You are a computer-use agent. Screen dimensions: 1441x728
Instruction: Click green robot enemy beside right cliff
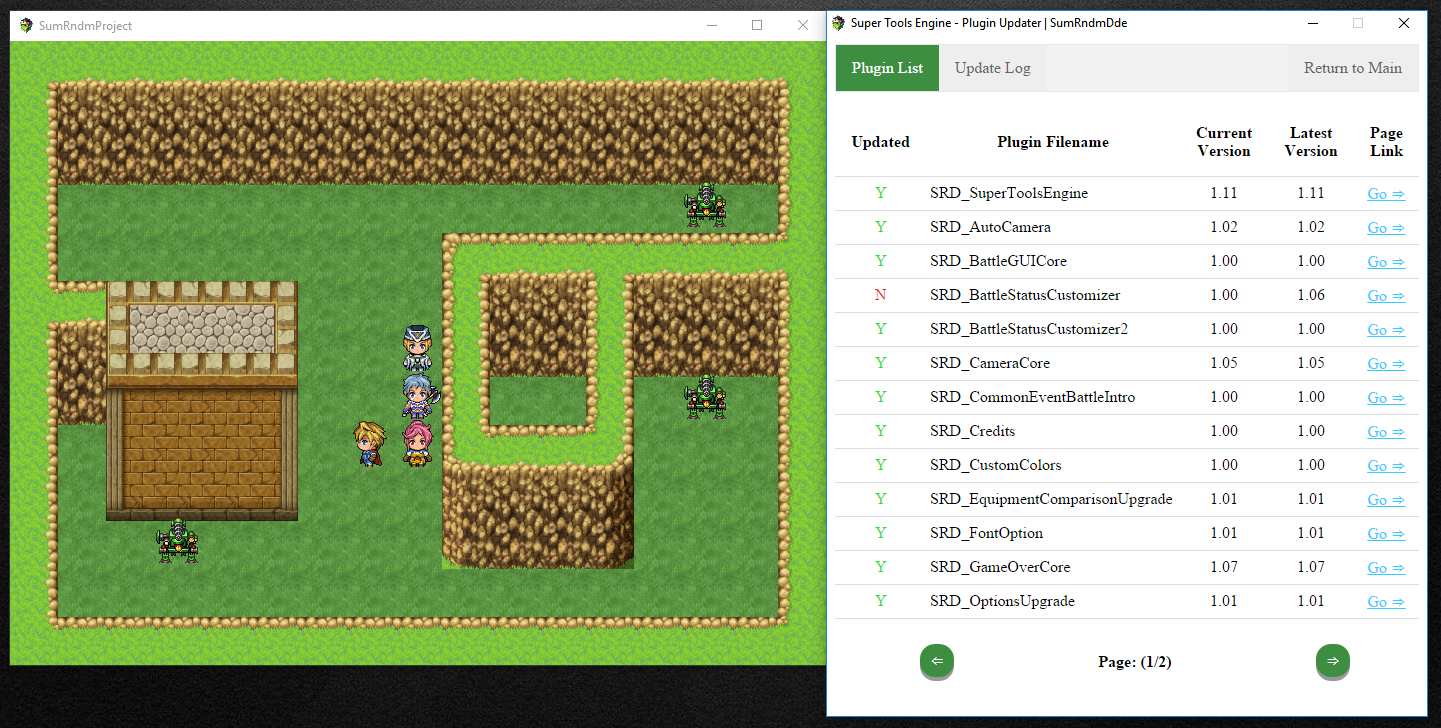pos(705,397)
